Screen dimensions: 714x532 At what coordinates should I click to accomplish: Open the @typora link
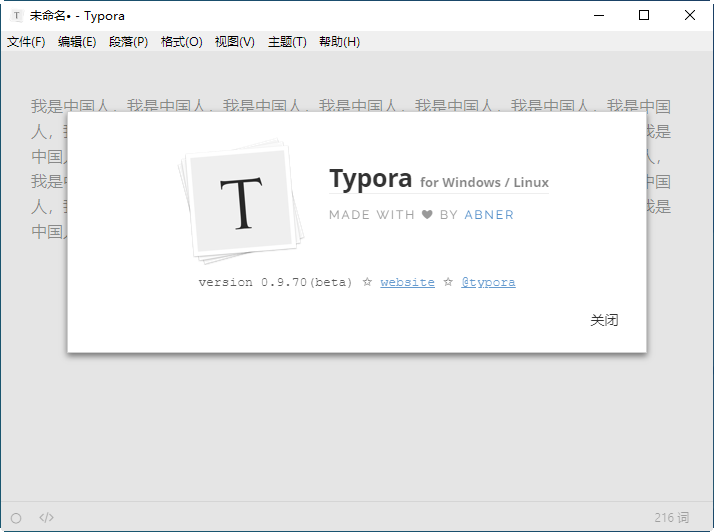point(488,282)
